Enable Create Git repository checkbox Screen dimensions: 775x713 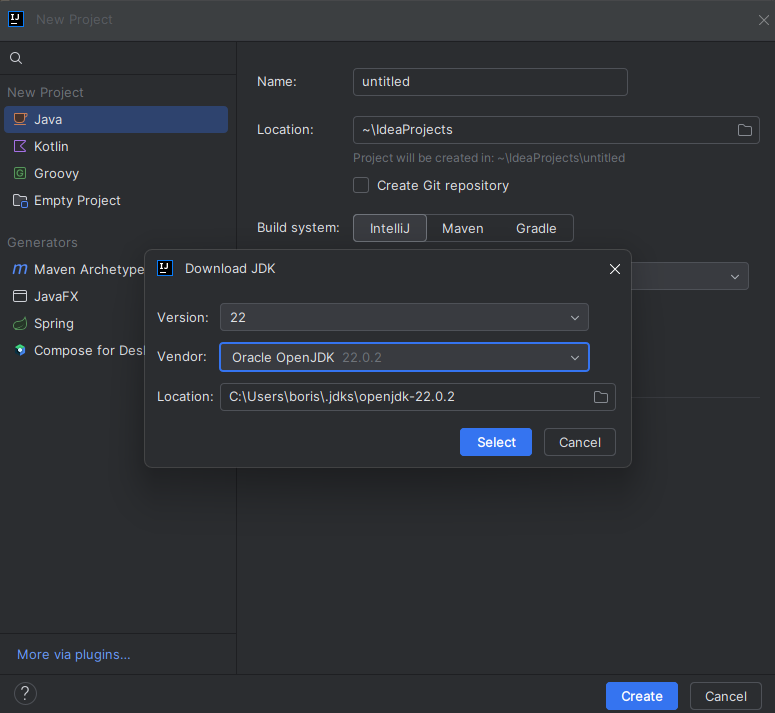click(x=361, y=185)
